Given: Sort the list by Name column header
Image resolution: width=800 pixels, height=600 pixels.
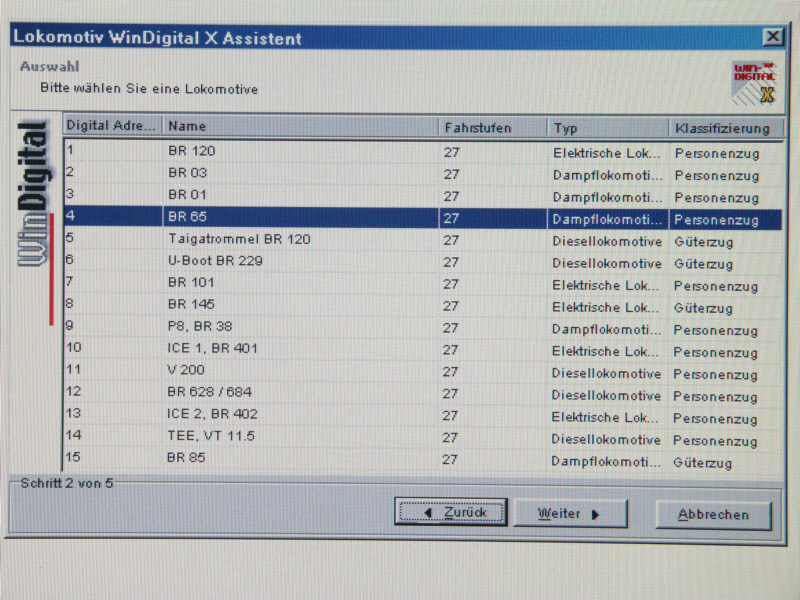Looking at the screenshot, I should pos(300,127).
